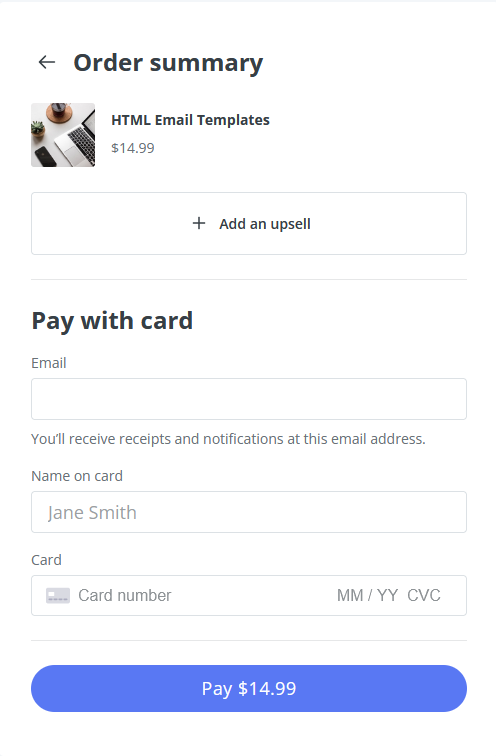Click the plus icon beside Add an upsell
This screenshot has height=756, width=496.
coord(199,223)
